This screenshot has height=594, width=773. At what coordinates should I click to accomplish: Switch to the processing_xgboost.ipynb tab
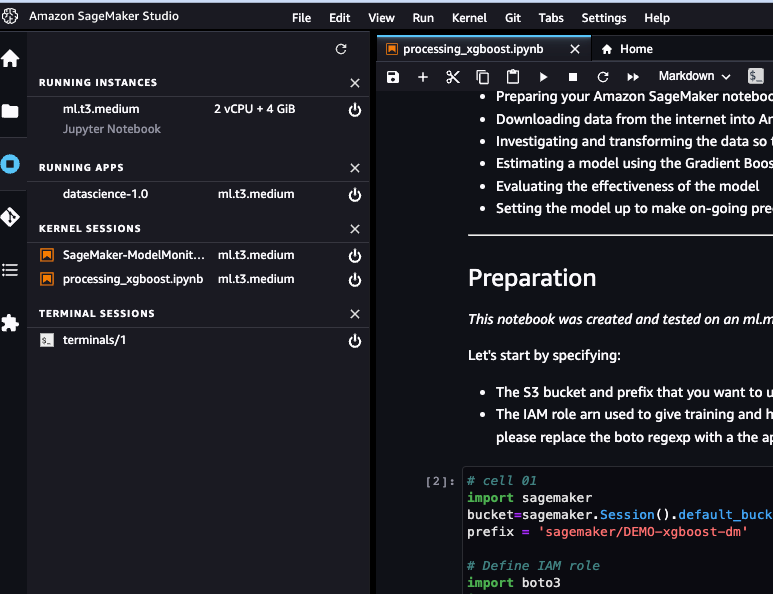tap(473, 49)
